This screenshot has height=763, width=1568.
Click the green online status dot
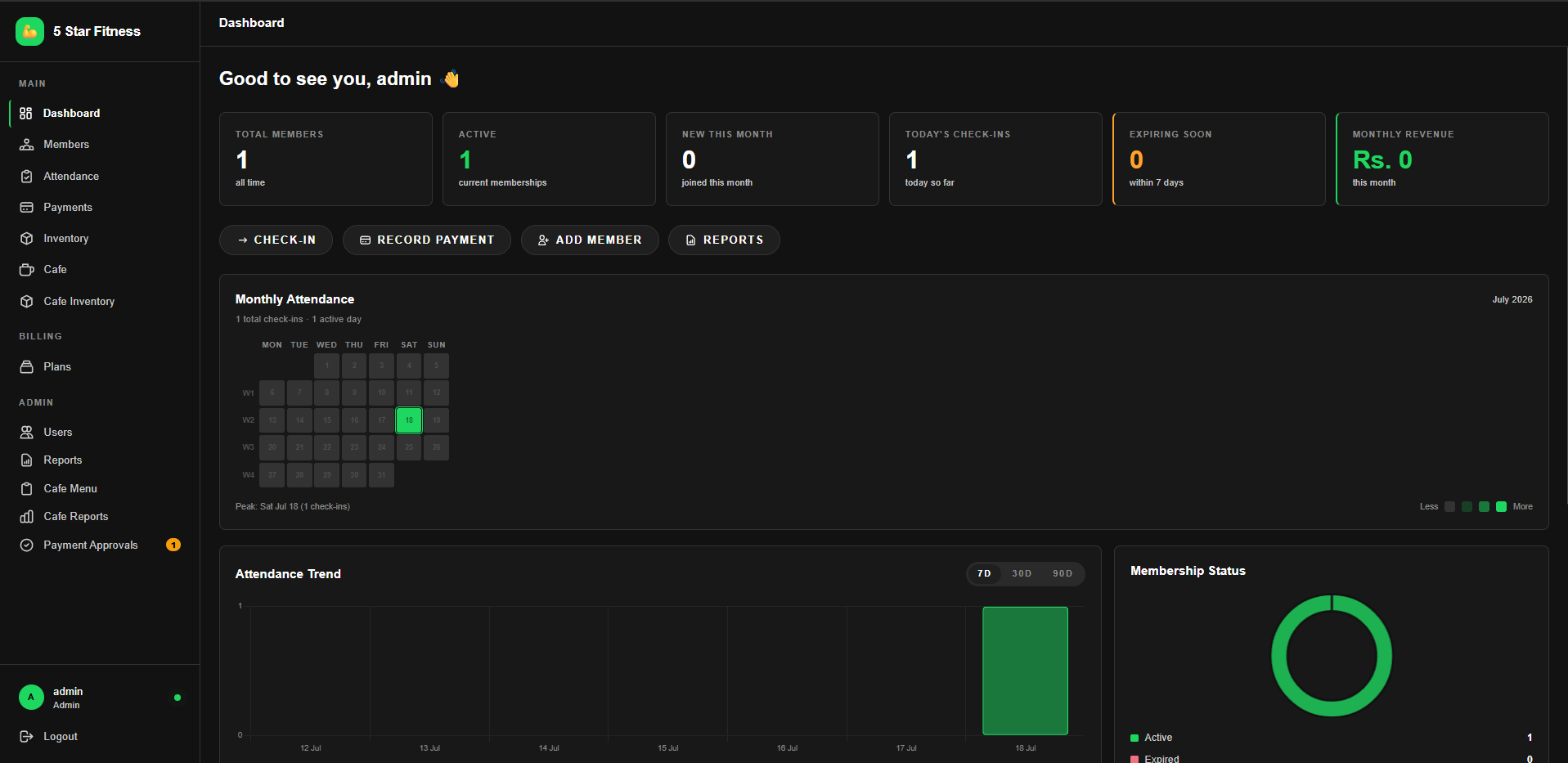[x=177, y=698]
